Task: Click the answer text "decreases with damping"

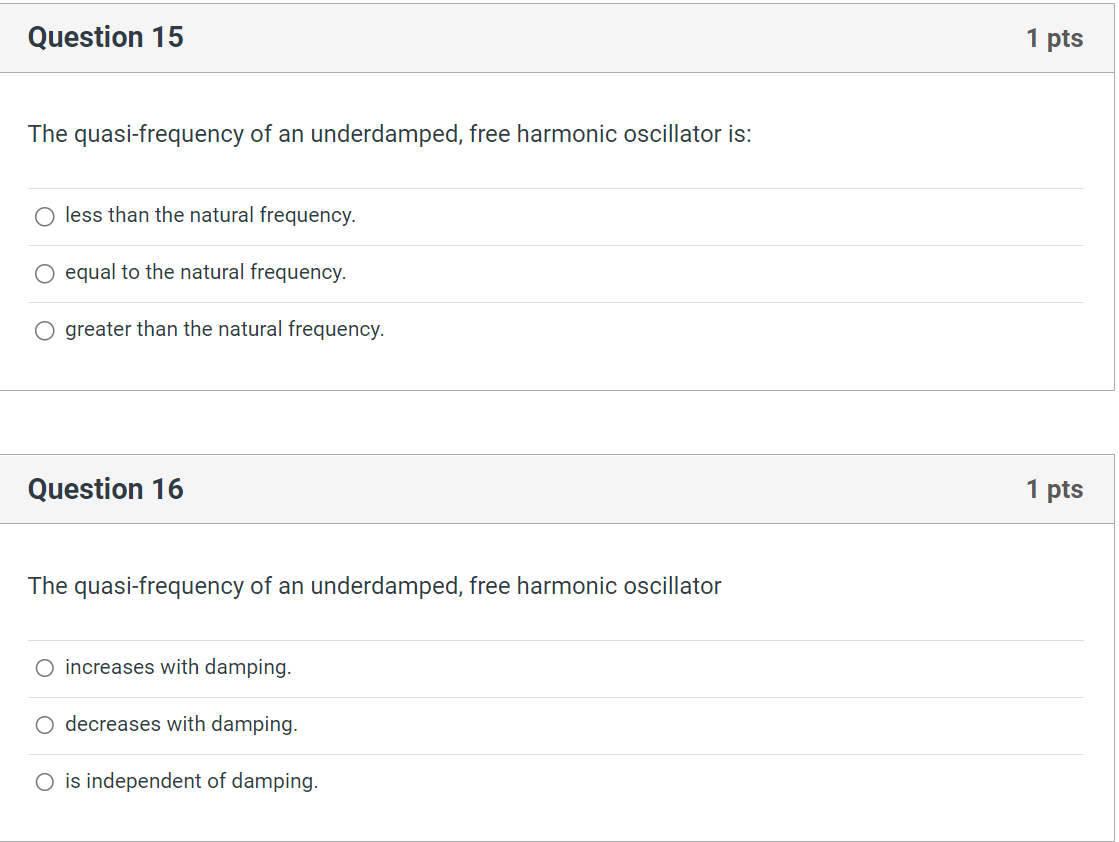Action: [x=180, y=724]
